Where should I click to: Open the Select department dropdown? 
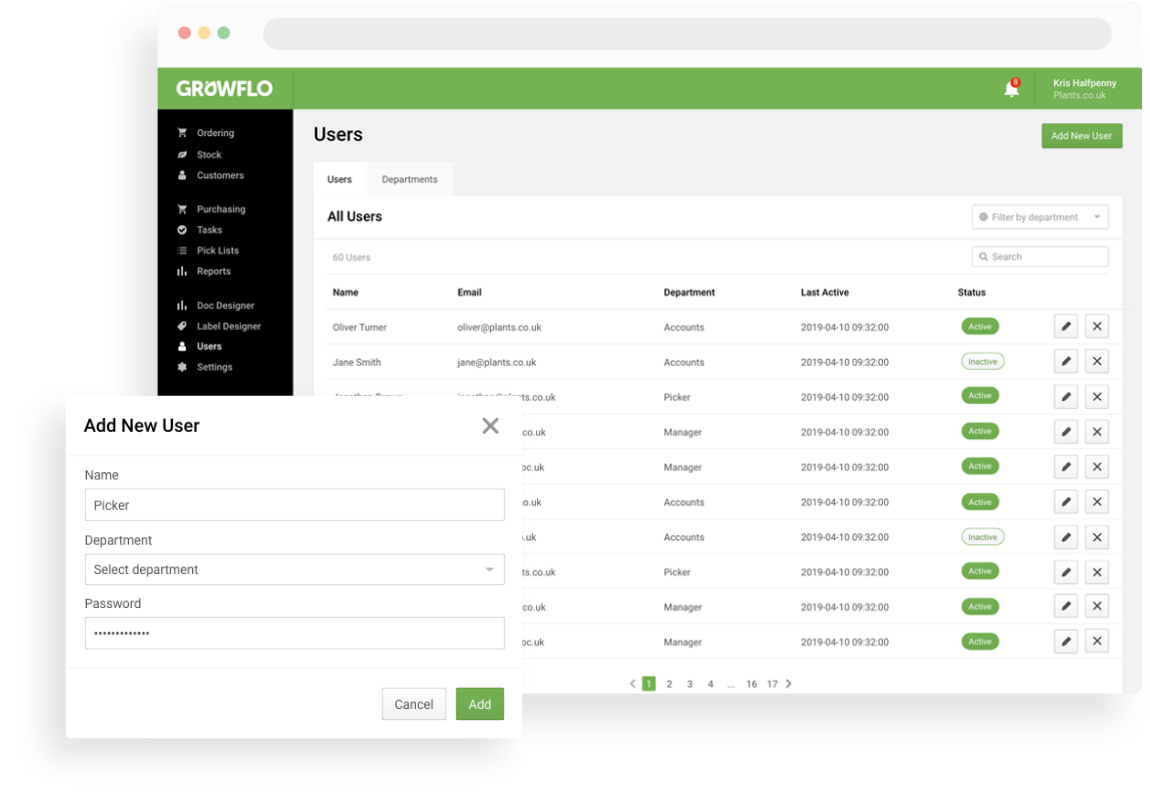click(x=294, y=570)
